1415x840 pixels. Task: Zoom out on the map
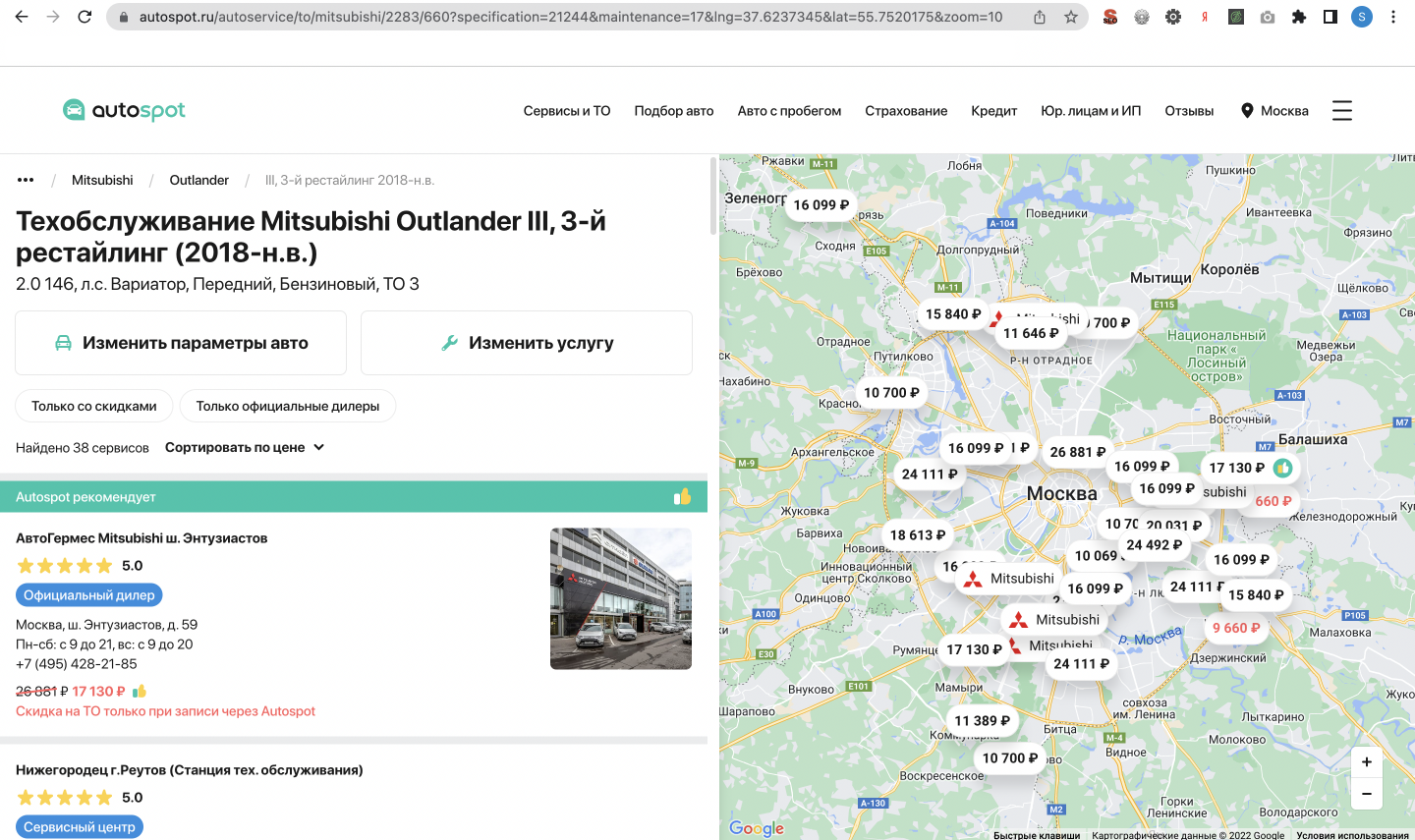(1366, 793)
